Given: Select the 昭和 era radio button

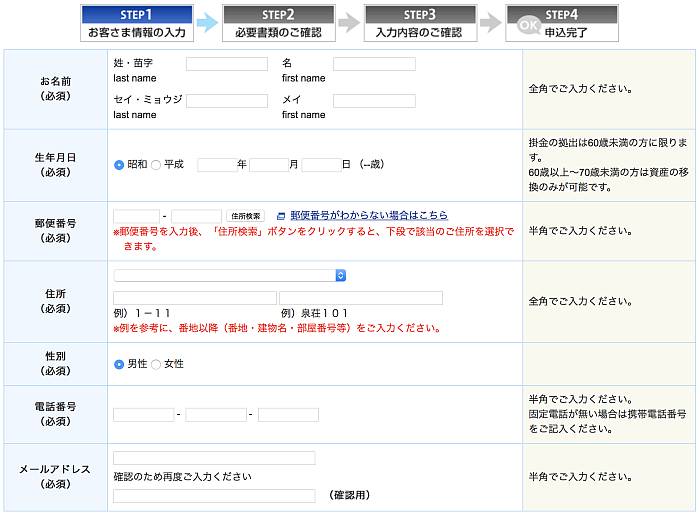Looking at the screenshot, I should click(119, 165).
